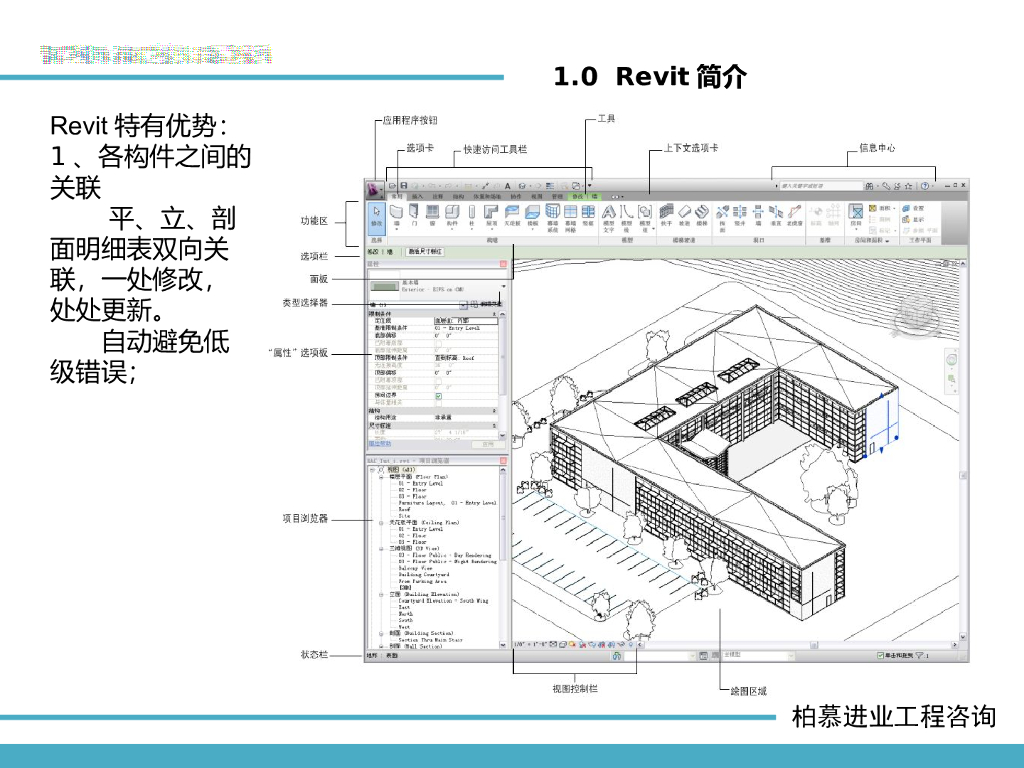Switch to the 视图 ribbon tab
This screenshot has height=768, width=1024.
coord(537,197)
